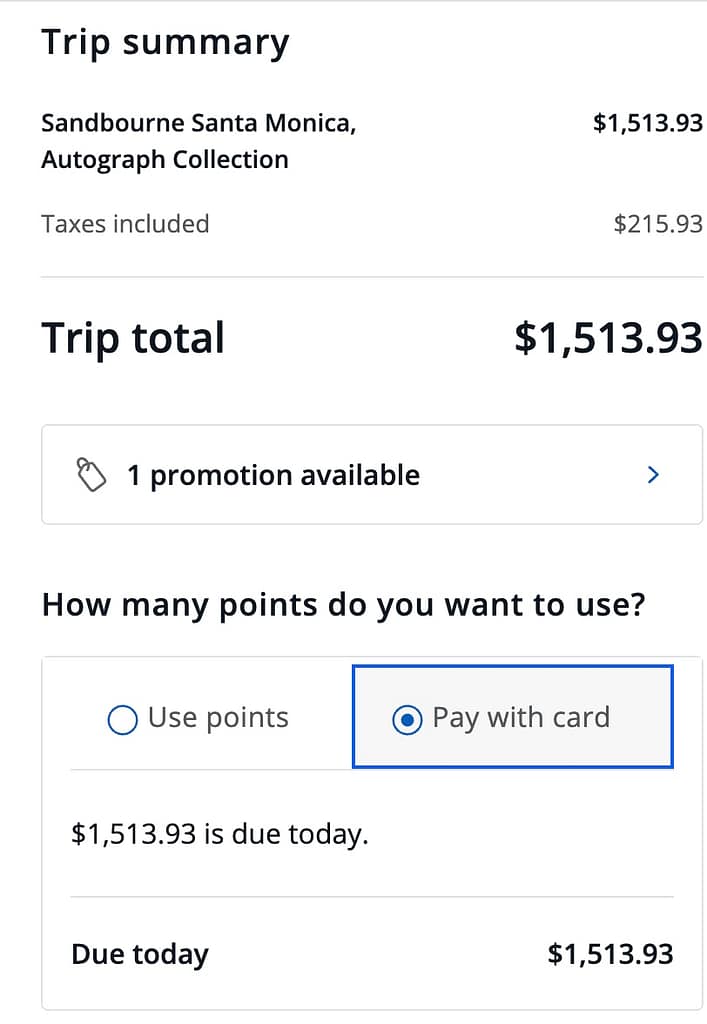Open the 1 promotion available details
The image size is (707, 1024).
[370, 474]
